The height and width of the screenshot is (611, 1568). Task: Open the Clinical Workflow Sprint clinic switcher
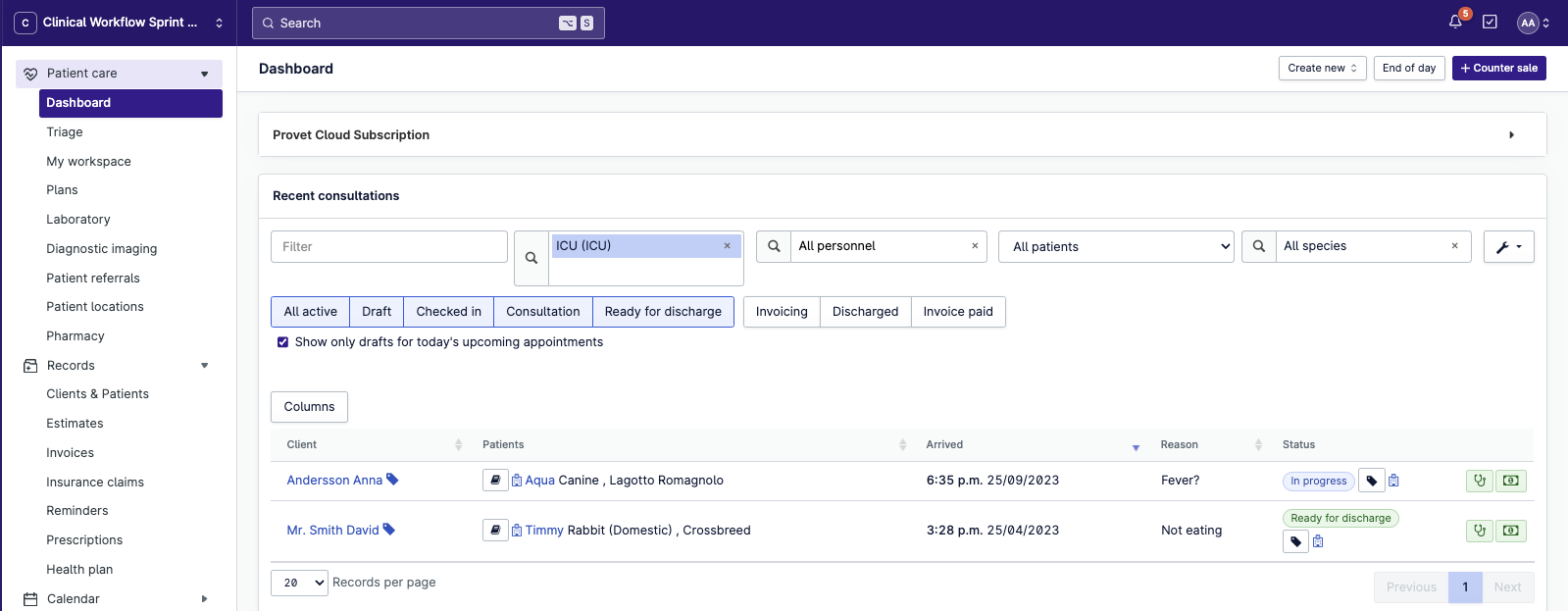click(118, 23)
